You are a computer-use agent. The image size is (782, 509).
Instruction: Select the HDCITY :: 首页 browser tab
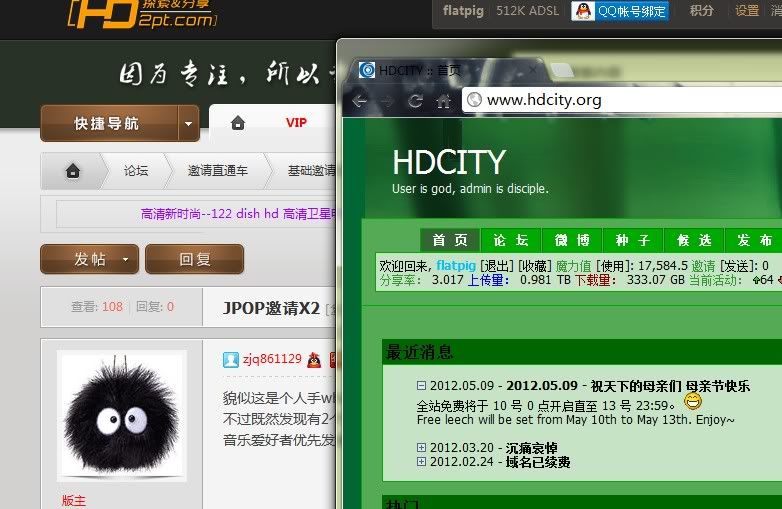pyautogui.click(x=446, y=71)
